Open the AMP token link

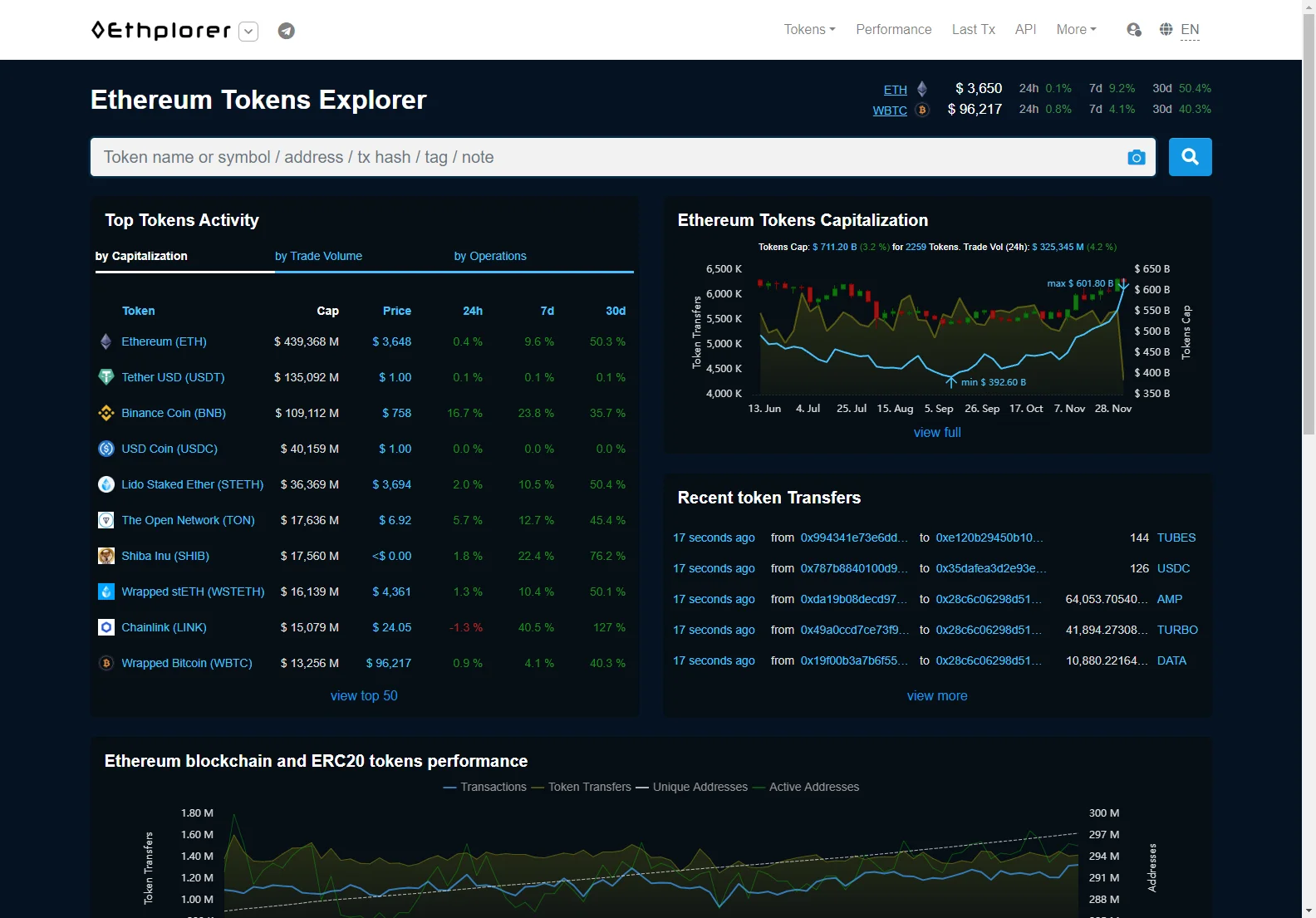click(1170, 599)
